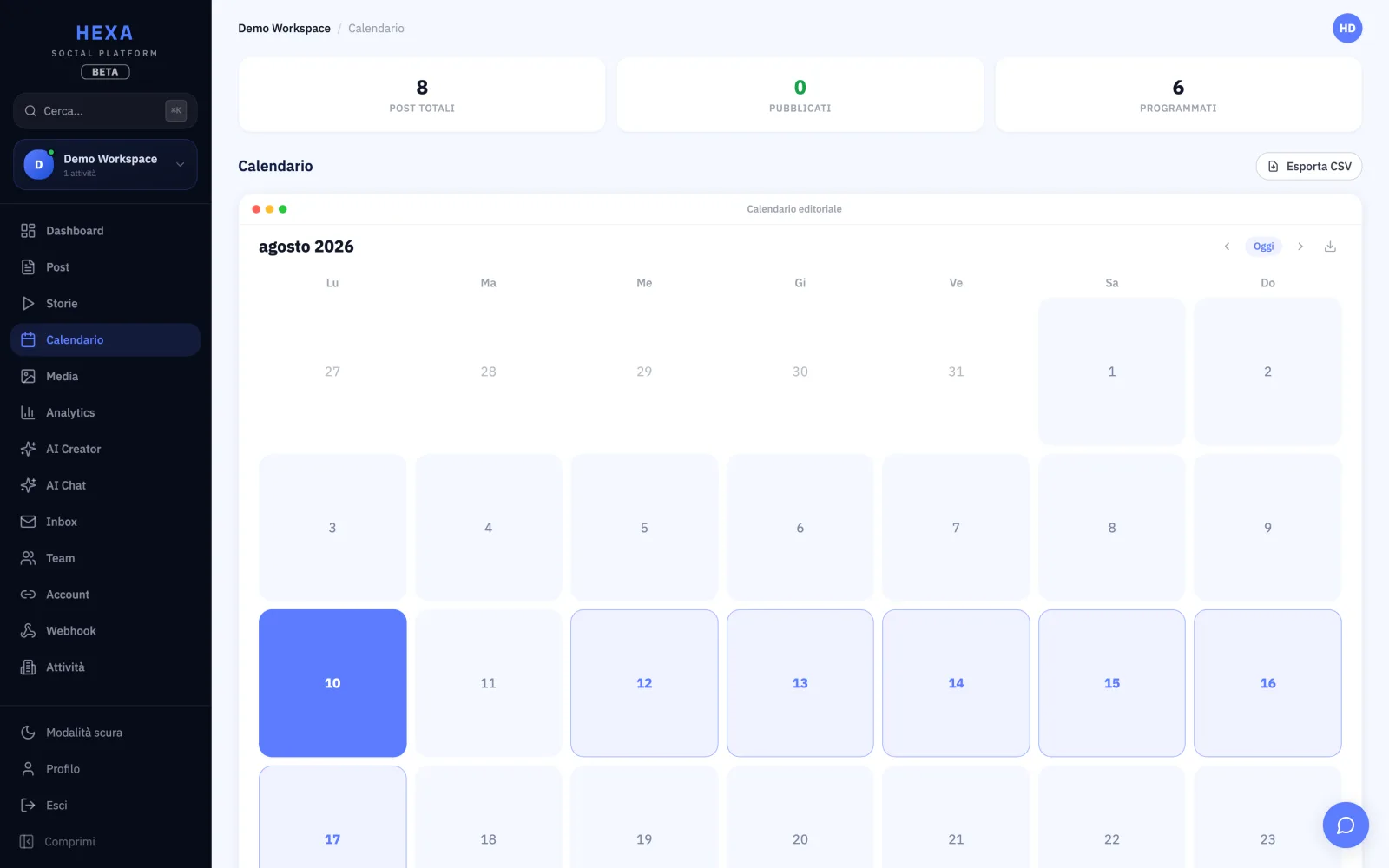
Task: Open AI Chat label
Action: point(66,486)
